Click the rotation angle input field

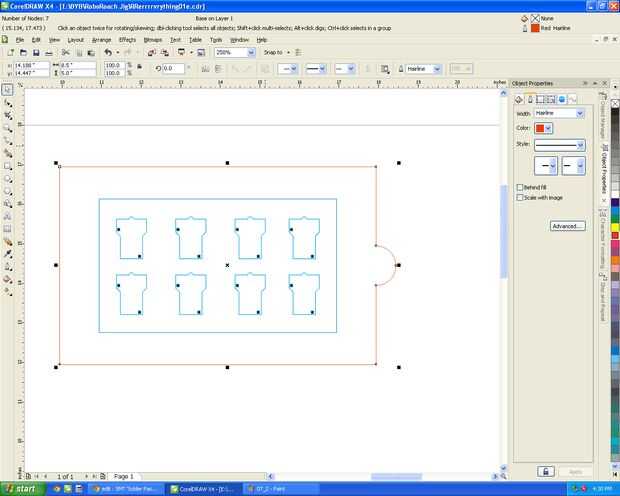click(173, 69)
